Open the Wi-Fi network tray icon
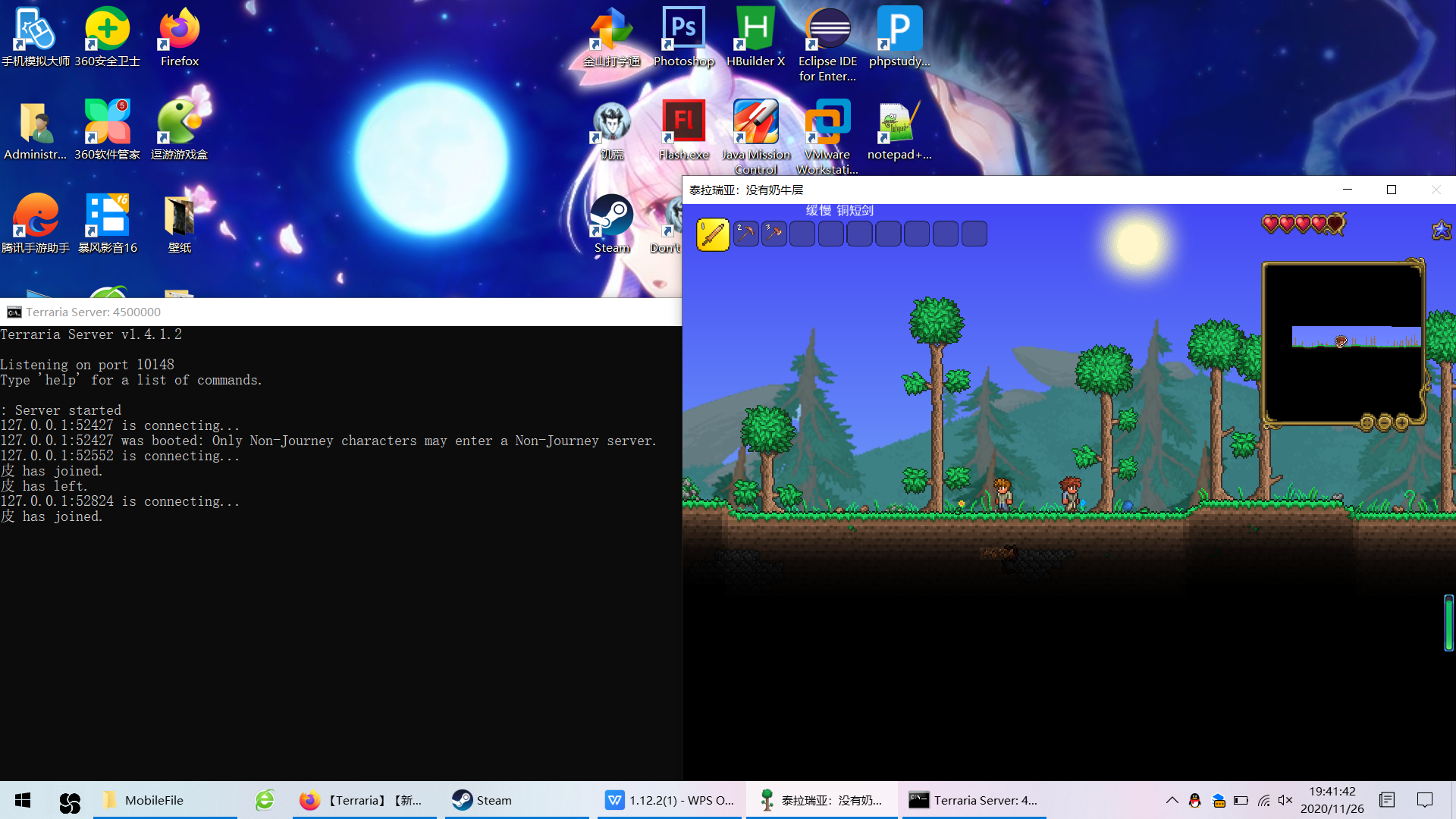 click(1263, 800)
